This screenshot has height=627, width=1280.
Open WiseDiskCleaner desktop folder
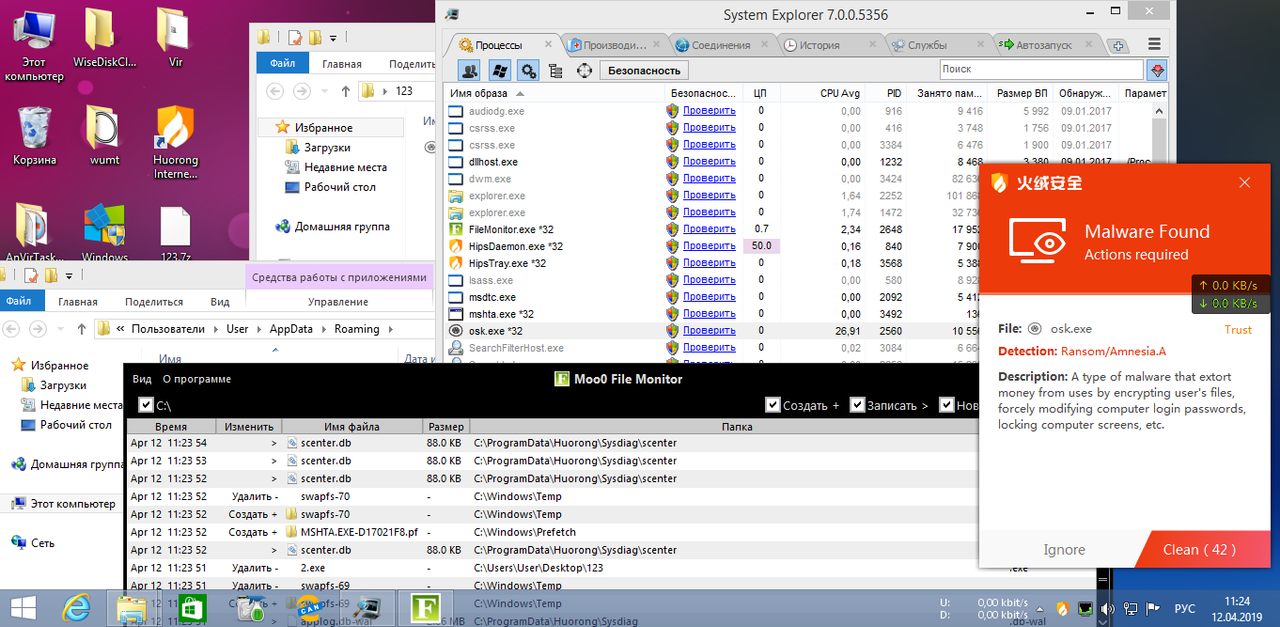[x=104, y=37]
